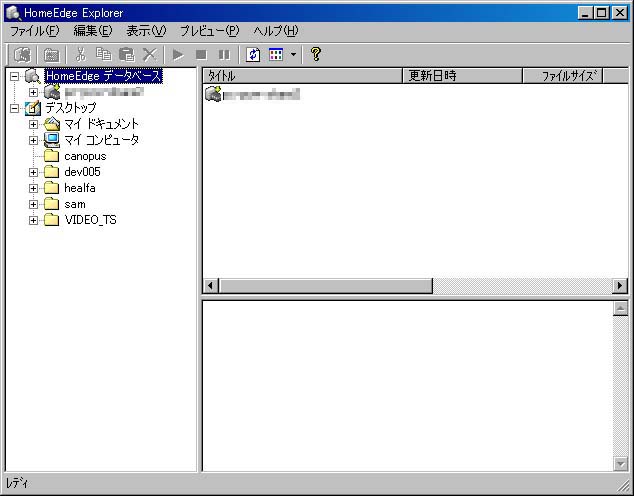Select the healfa folder
634x496 pixels.
coord(80,188)
